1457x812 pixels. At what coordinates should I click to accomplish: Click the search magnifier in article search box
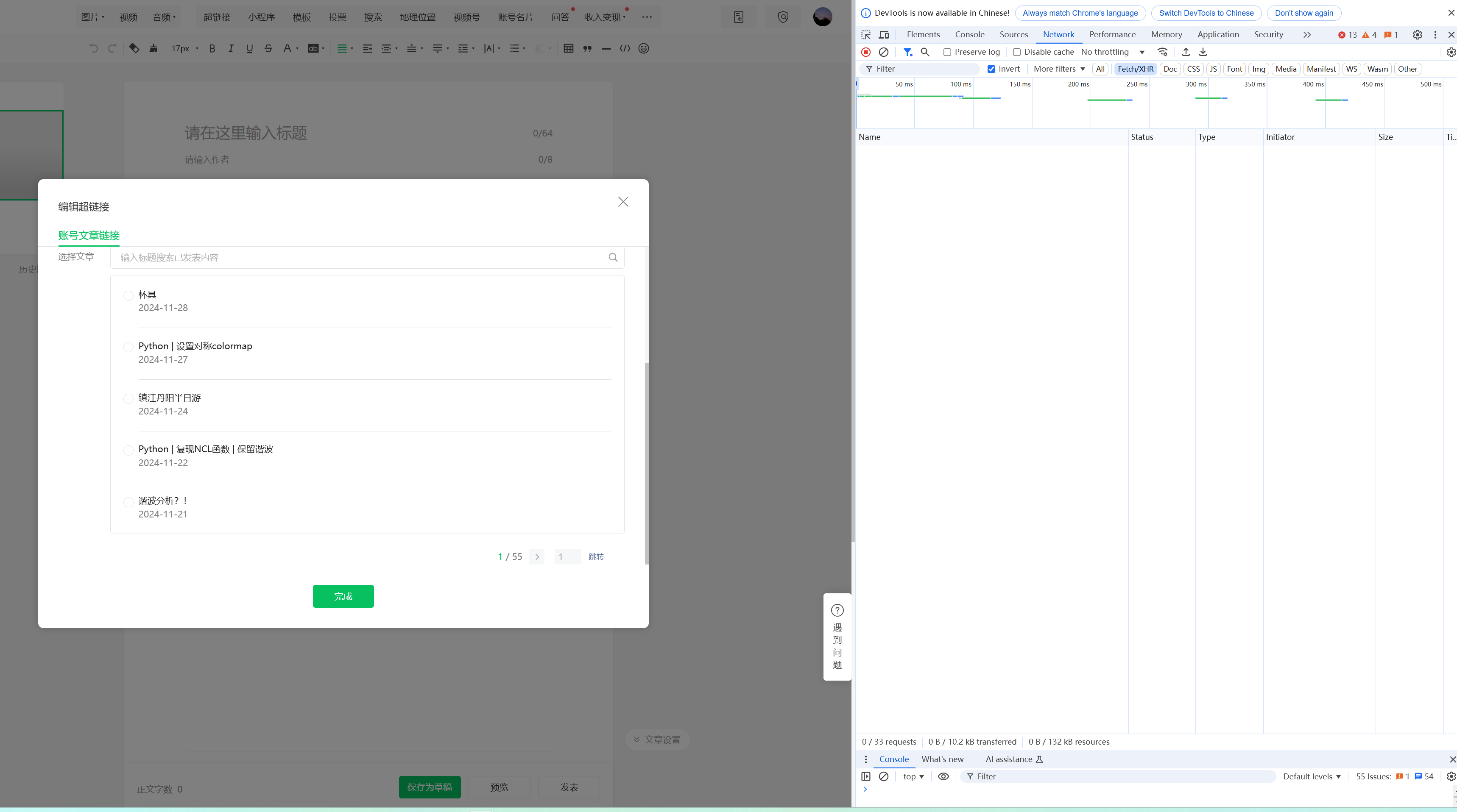tap(613, 257)
